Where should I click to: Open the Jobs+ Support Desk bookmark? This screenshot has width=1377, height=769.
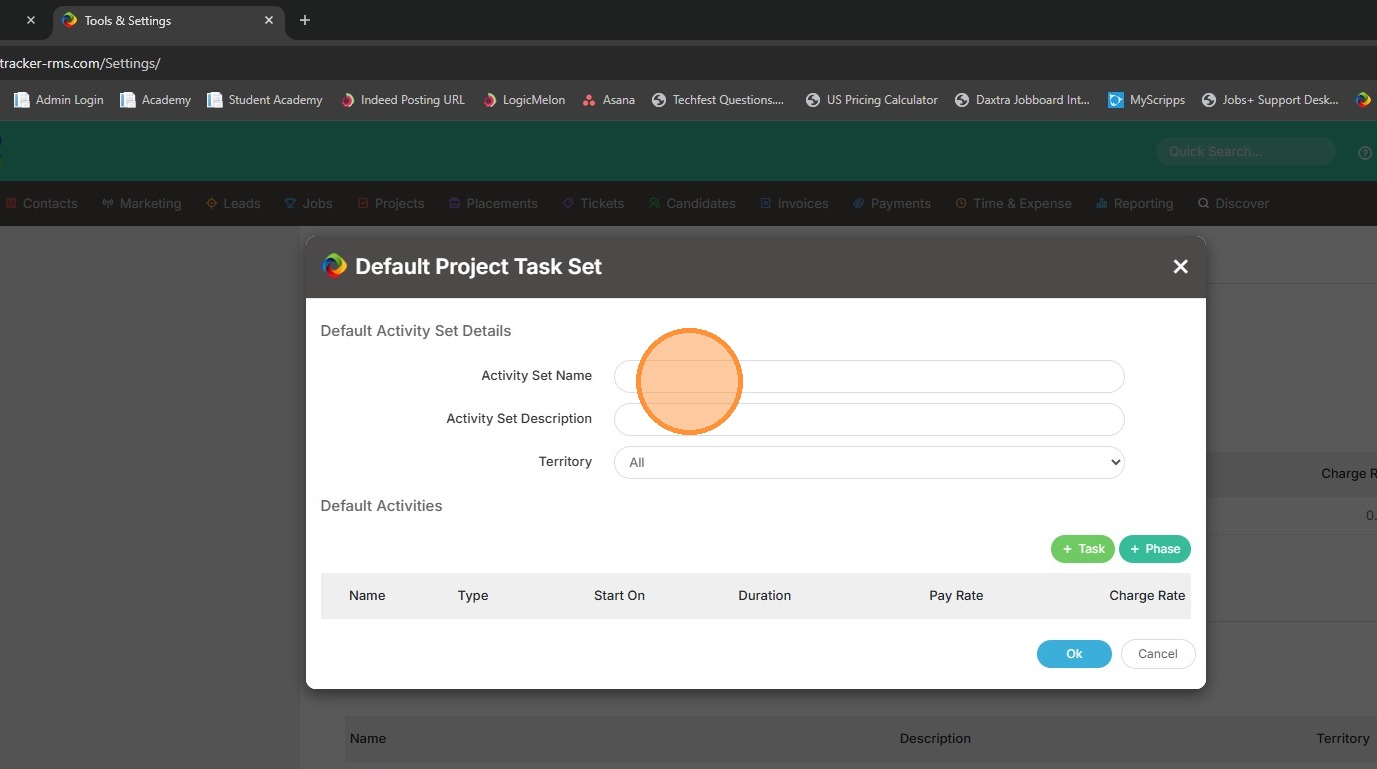coord(1270,100)
